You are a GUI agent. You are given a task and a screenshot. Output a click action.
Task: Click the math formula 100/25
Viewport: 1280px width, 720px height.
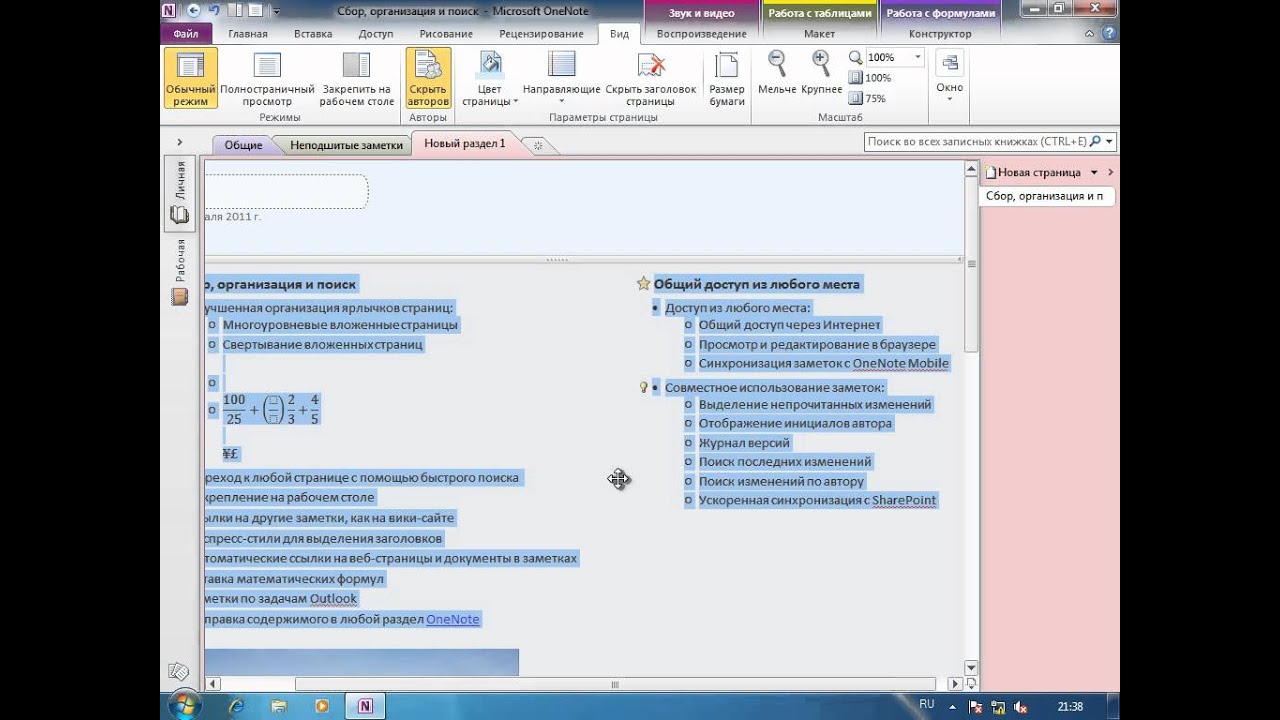[x=271, y=409]
